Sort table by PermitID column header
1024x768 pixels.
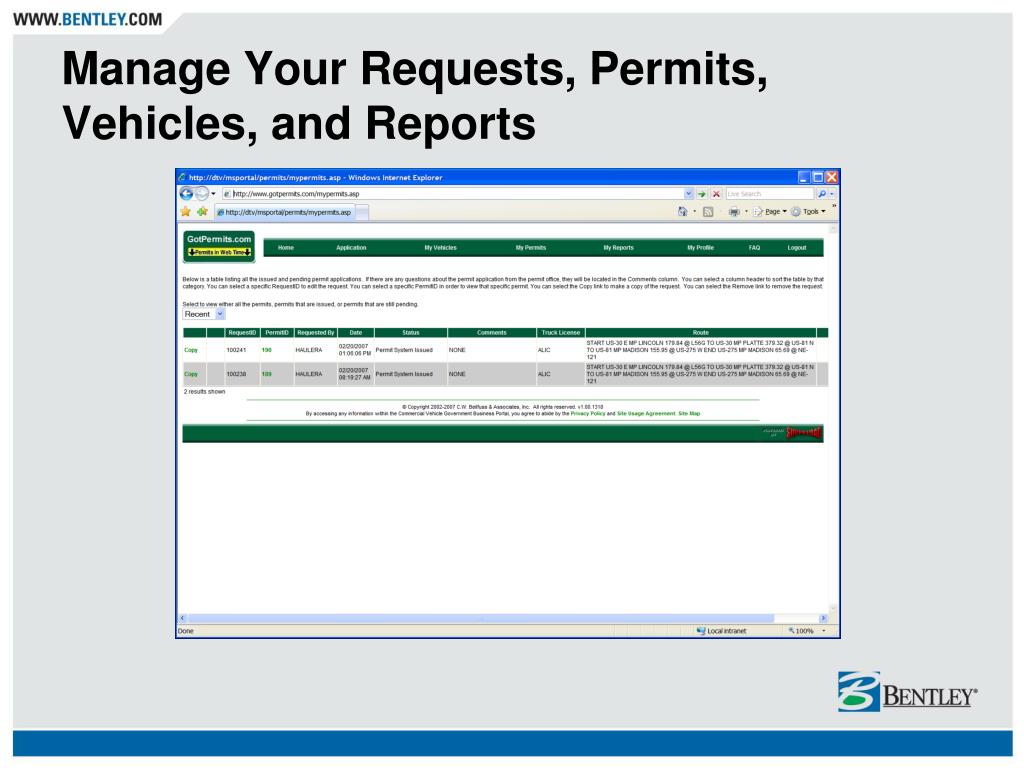(x=277, y=332)
